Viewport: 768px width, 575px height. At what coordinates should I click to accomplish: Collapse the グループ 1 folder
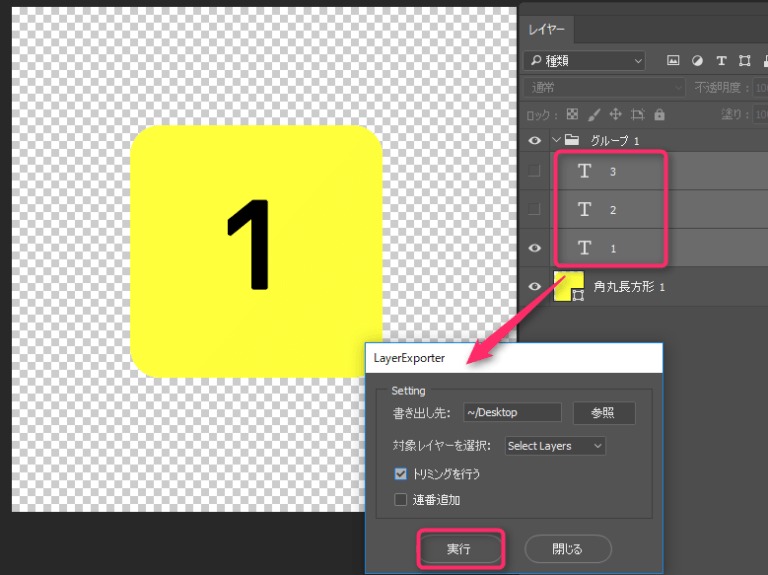tap(556, 141)
